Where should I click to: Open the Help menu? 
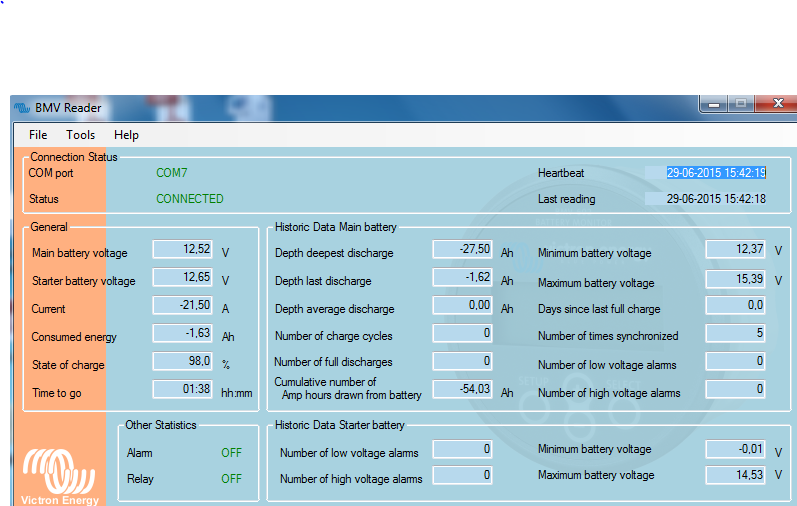[x=126, y=135]
